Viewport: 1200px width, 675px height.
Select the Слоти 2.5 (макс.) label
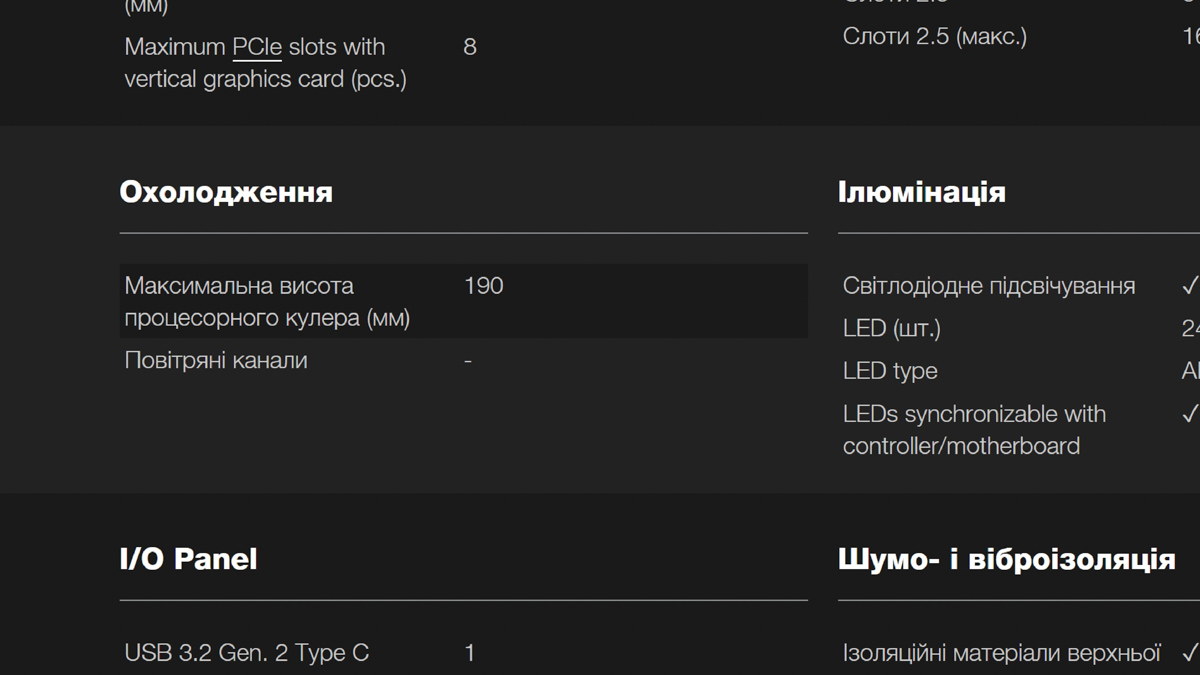(935, 37)
